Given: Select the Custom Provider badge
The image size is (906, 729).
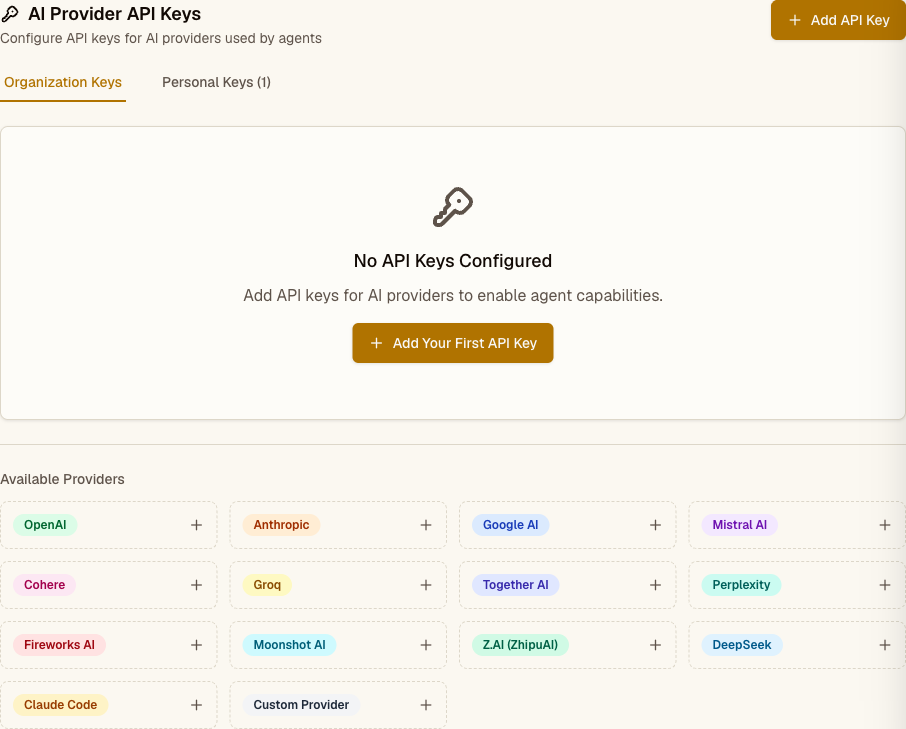Looking at the screenshot, I should [x=301, y=705].
